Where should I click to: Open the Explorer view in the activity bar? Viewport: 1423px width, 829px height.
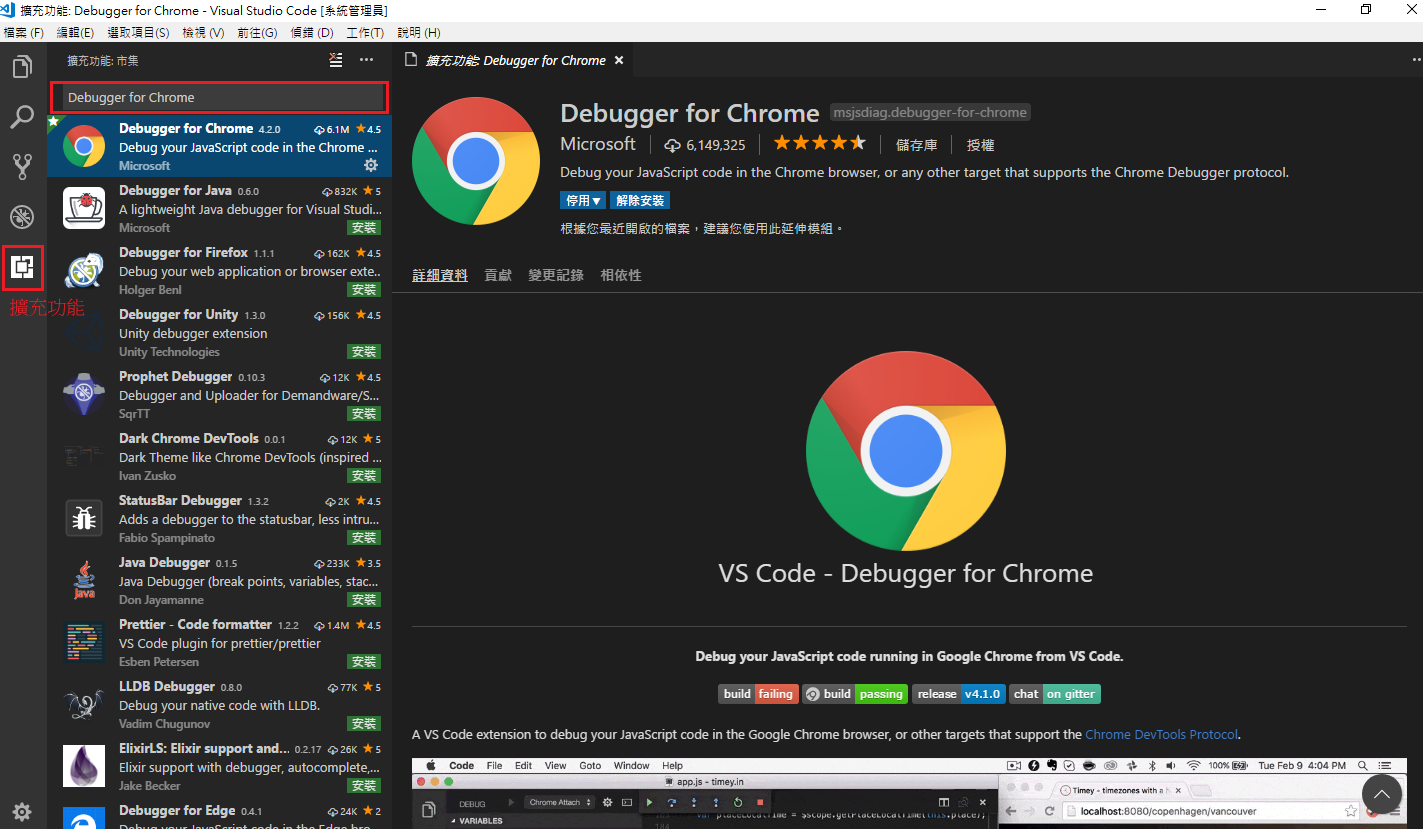pos(22,66)
